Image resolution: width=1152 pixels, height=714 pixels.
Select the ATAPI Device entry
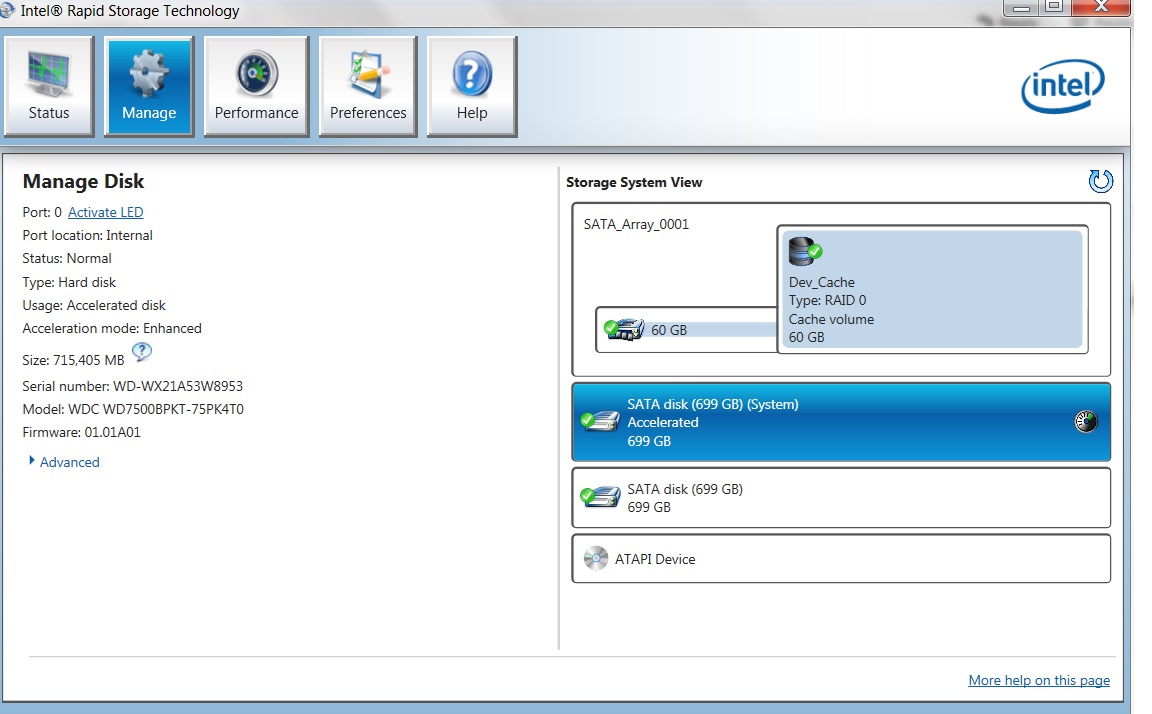841,559
